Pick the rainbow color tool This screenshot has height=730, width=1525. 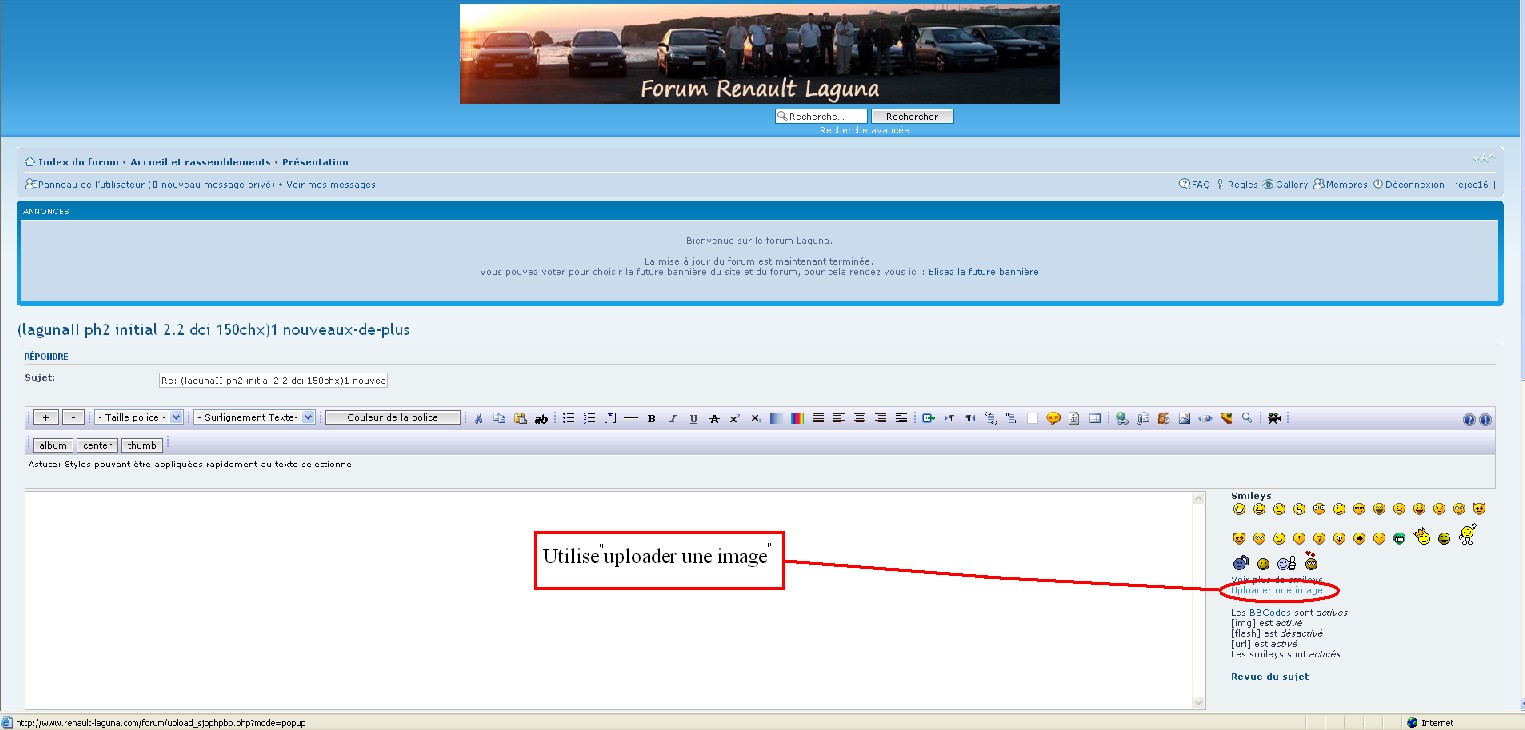coord(797,418)
